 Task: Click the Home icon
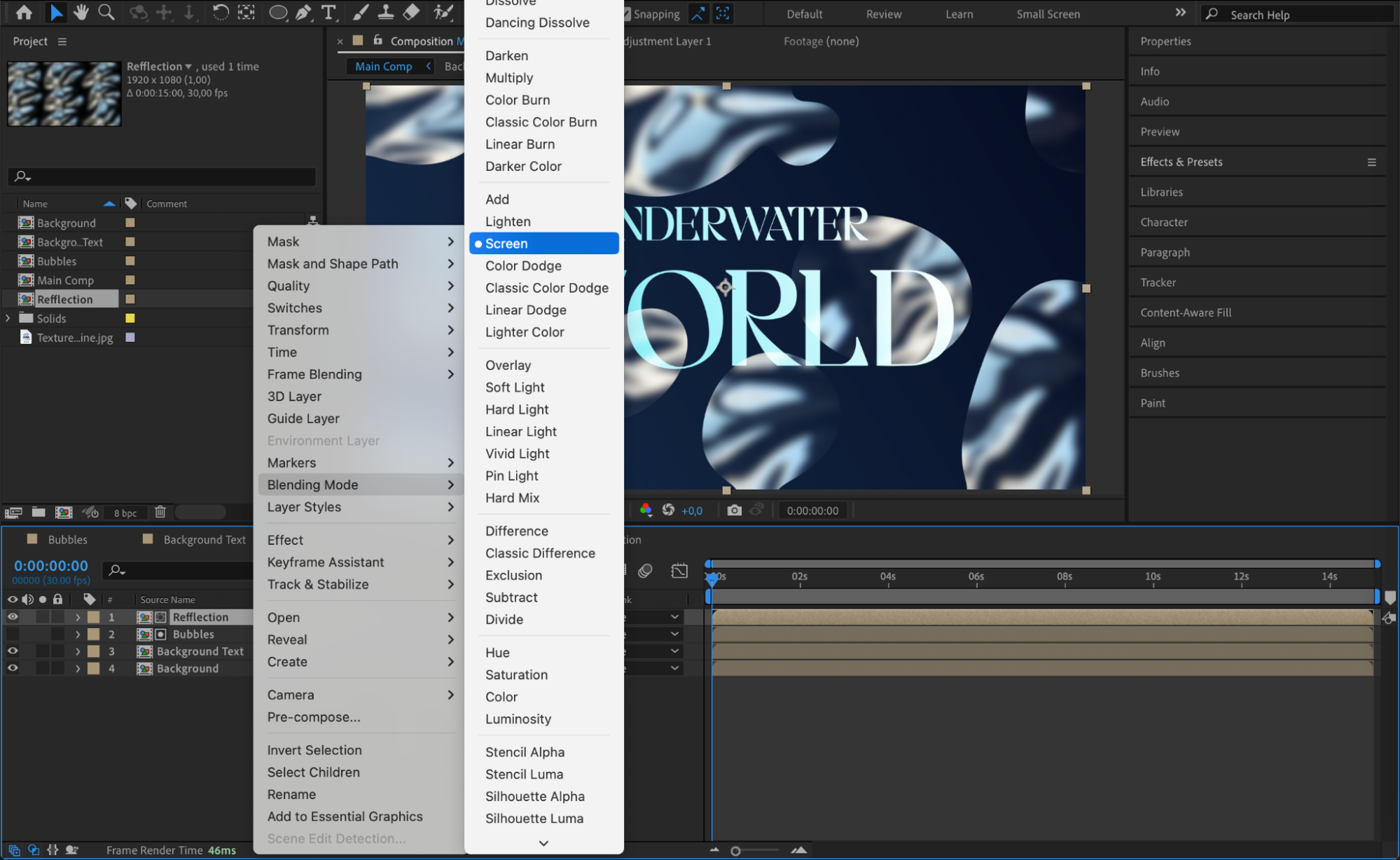point(24,12)
